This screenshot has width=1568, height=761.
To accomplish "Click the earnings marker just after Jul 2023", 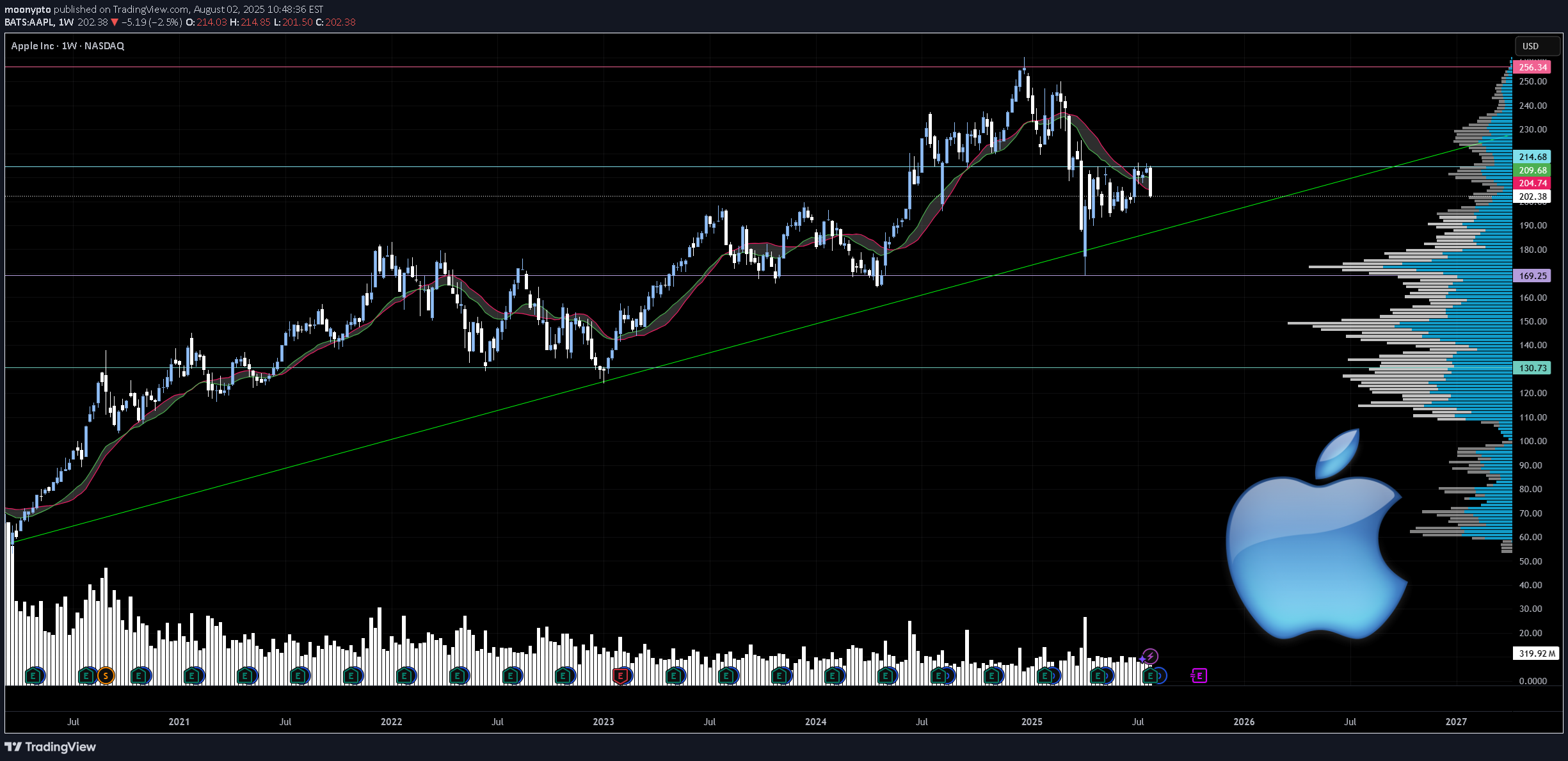I will point(727,676).
